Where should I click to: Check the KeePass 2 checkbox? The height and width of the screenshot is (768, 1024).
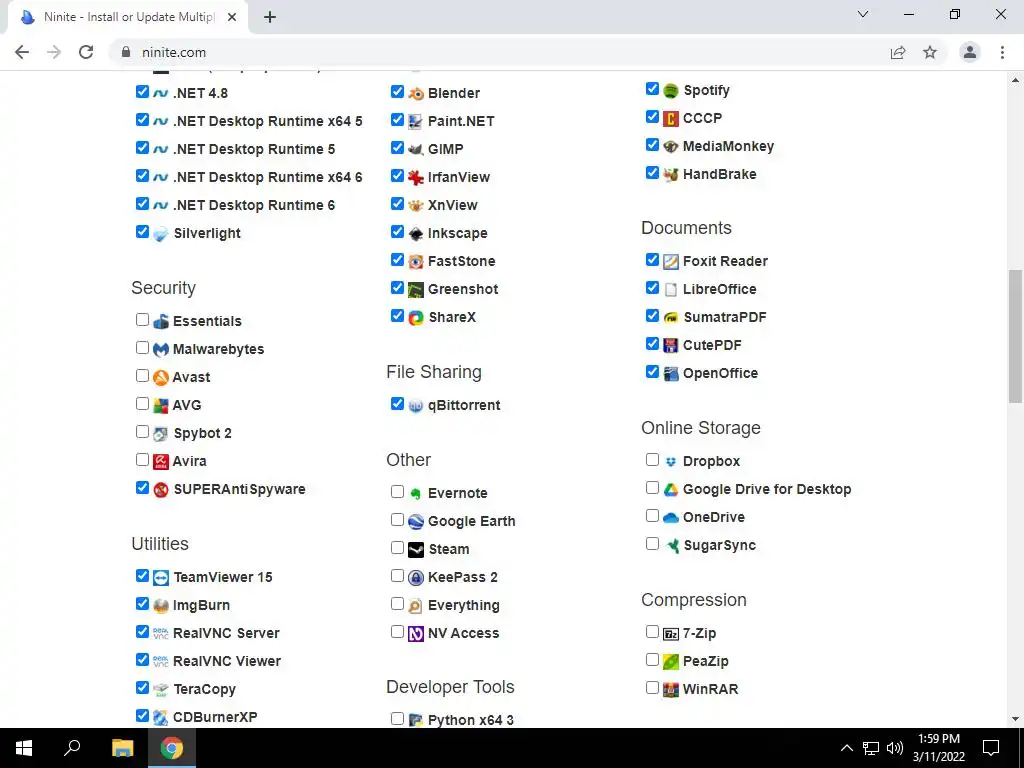pos(397,575)
